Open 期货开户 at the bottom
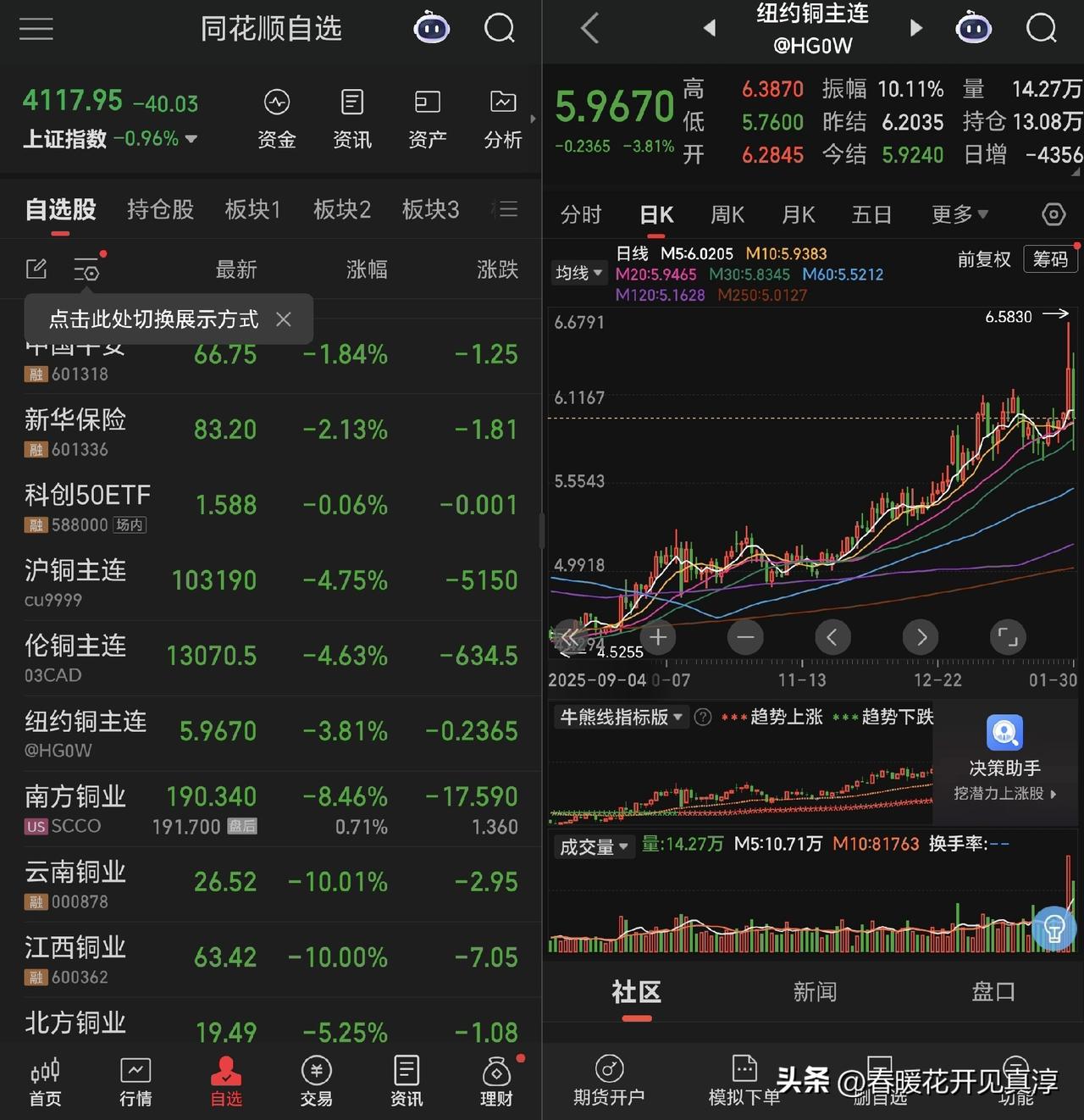Viewport: 1084px width, 1120px height. coord(609,1082)
